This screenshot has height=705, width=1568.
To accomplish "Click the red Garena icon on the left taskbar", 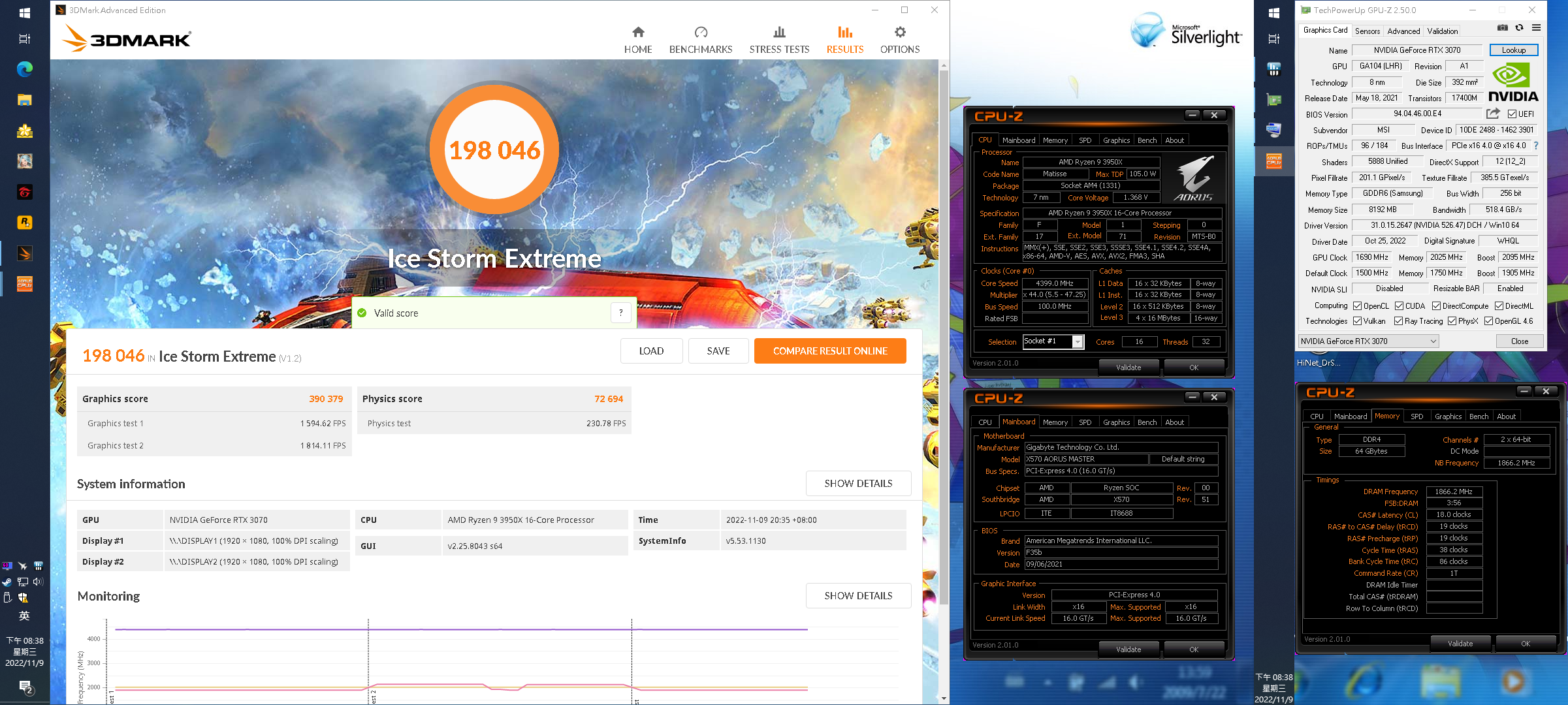I will pos(25,192).
